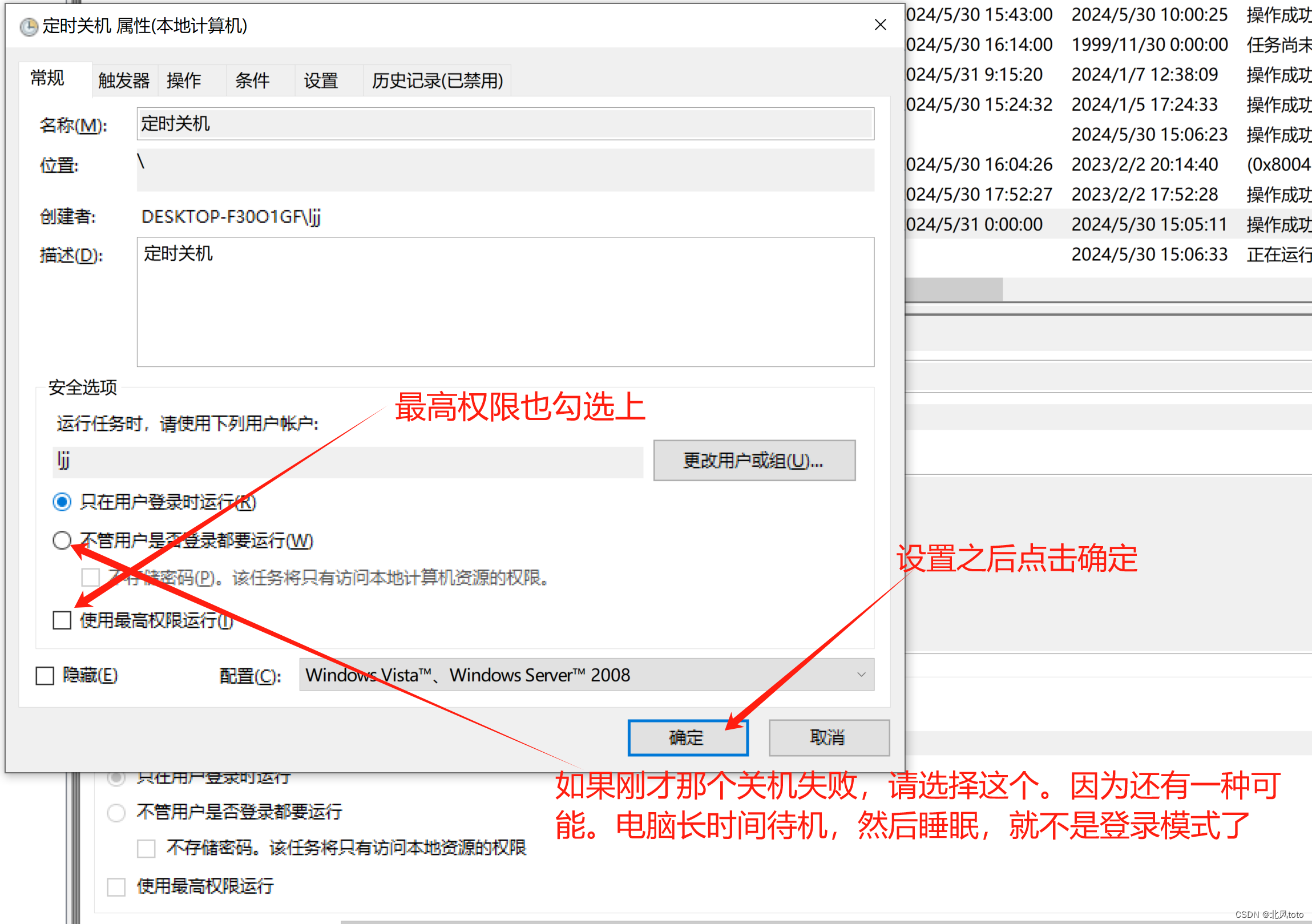
Task: Click background 不管用户是否登录都要运行 radio button
Action: (x=116, y=812)
